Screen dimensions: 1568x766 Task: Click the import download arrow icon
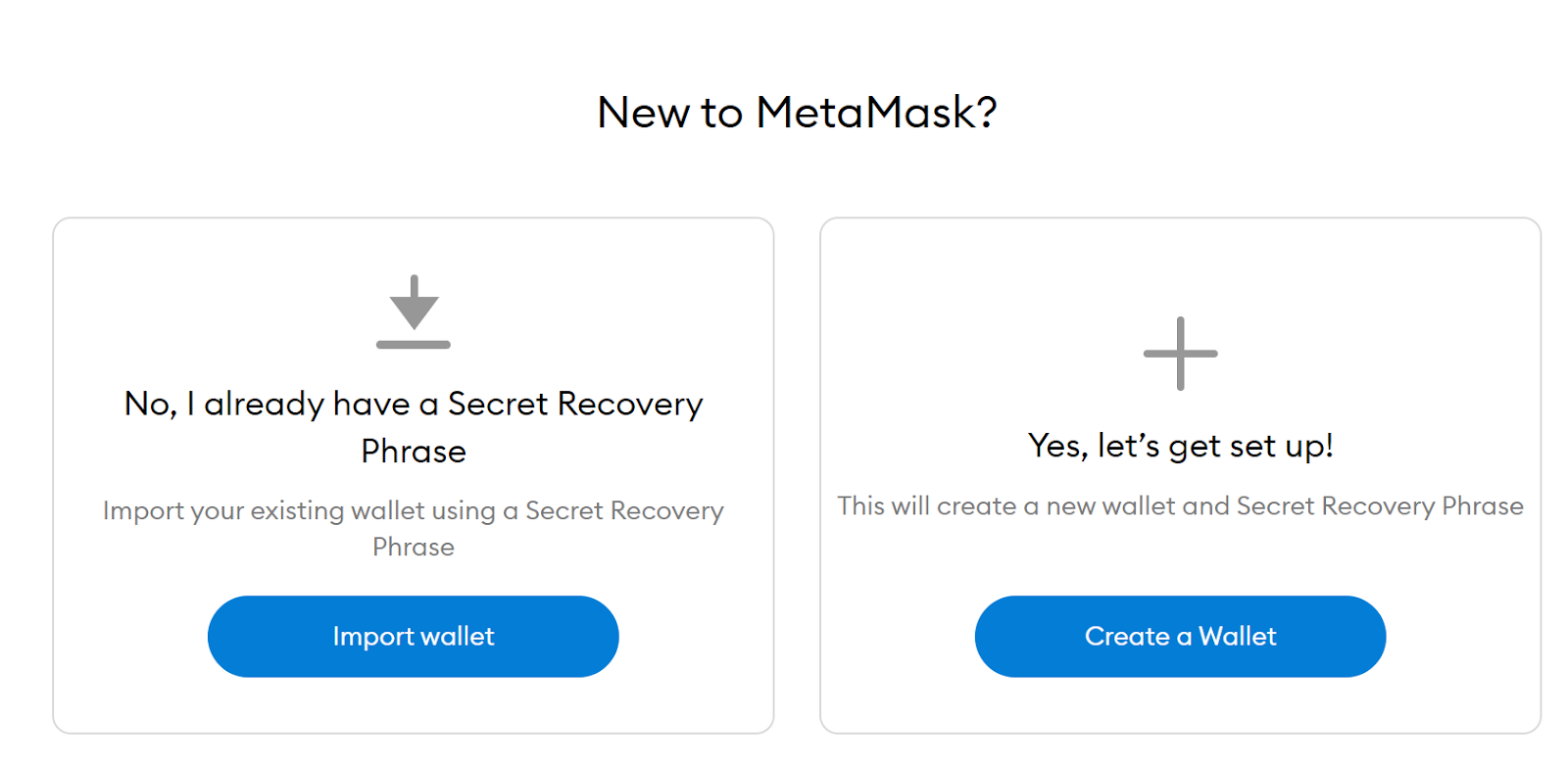414,302
